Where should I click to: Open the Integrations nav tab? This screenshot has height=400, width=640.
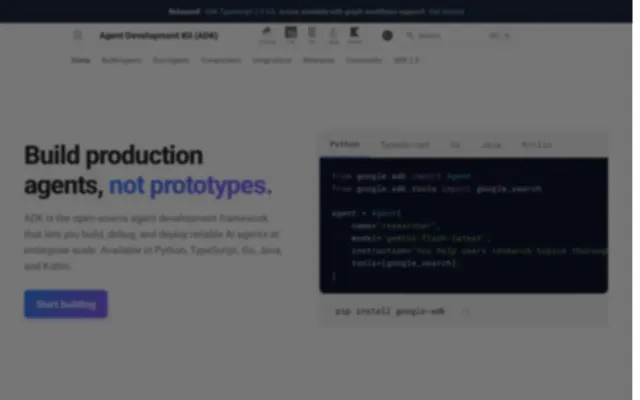(x=272, y=60)
